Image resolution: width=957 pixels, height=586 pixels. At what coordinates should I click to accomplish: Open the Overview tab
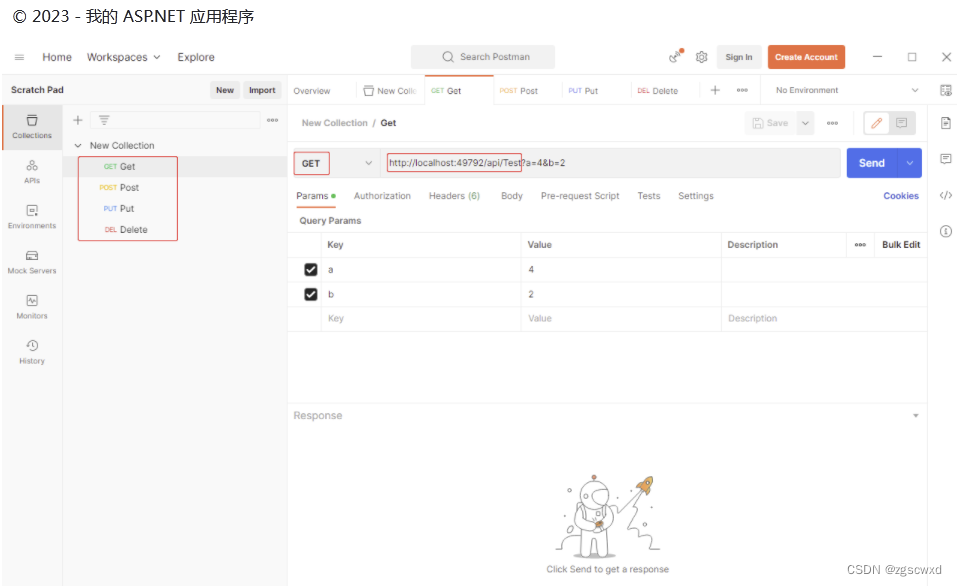pos(312,91)
